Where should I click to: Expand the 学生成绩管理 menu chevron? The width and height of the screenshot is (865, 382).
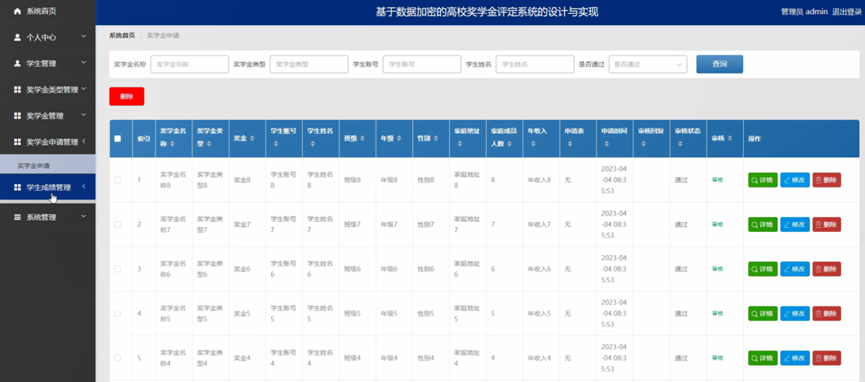coord(83,187)
